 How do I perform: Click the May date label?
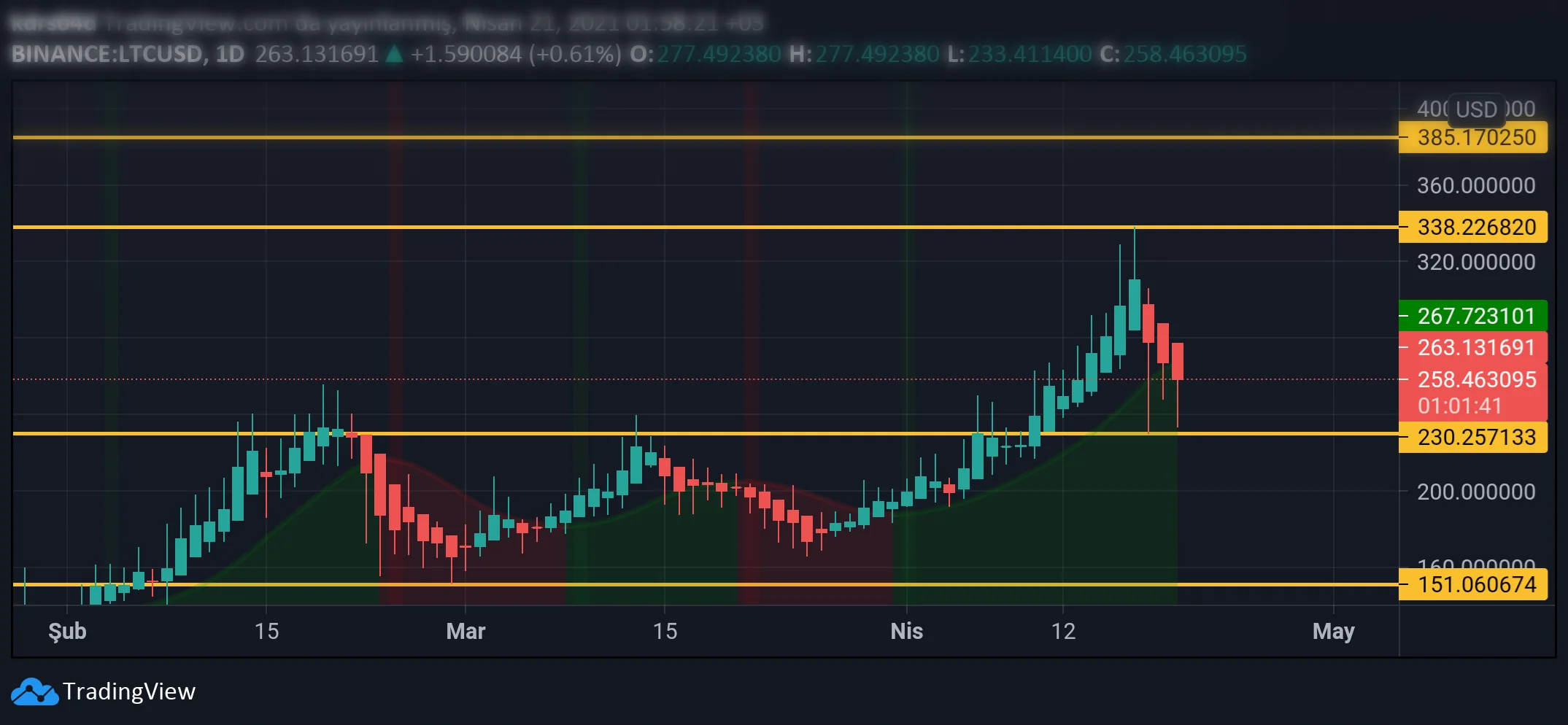click(x=1333, y=631)
